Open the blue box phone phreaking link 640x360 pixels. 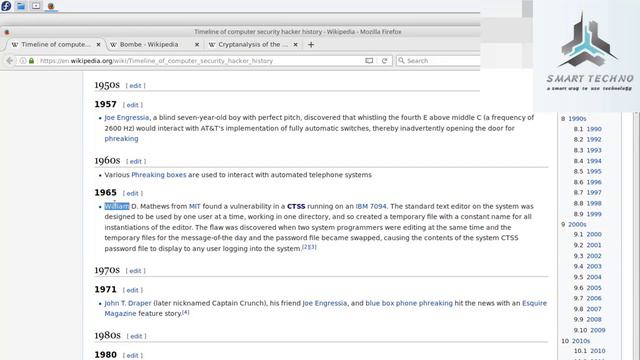409,303
